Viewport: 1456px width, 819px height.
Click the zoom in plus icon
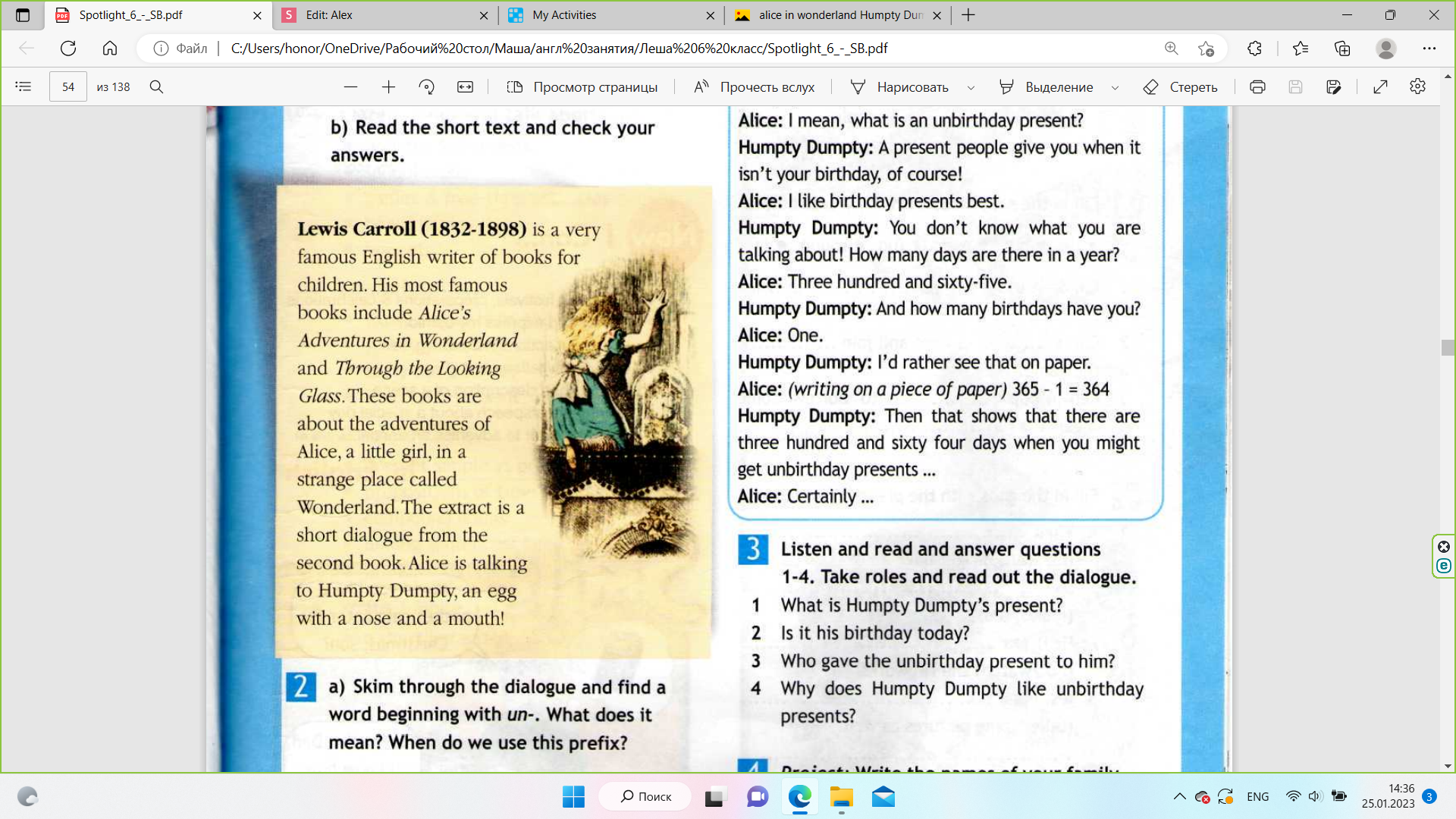point(388,87)
